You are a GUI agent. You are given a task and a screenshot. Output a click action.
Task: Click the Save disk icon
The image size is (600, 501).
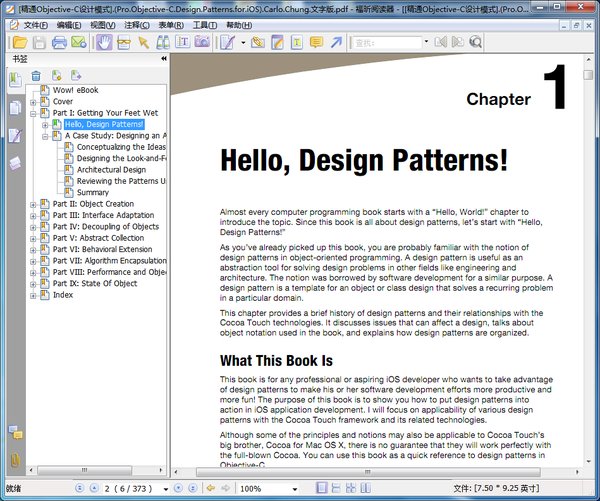pyautogui.click(x=38, y=42)
